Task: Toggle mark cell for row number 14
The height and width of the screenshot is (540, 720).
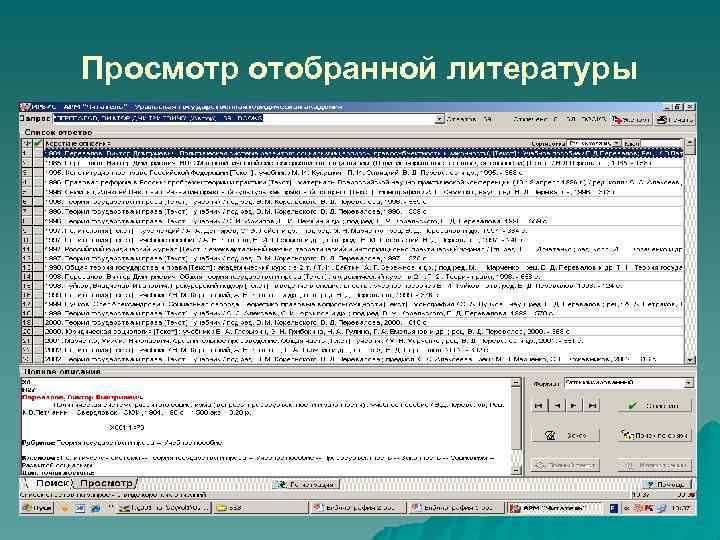Action: point(38,276)
